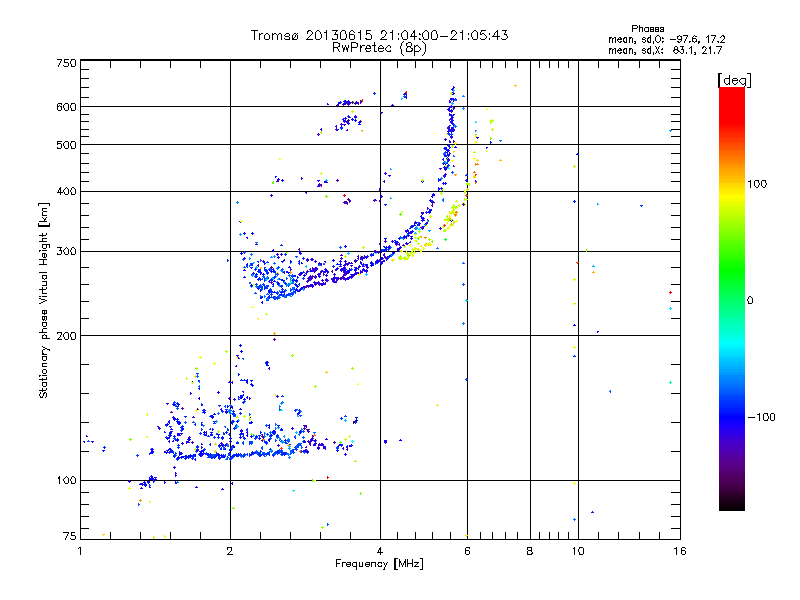Click the x-axis tick label 8
This screenshot has height=600, width=800.
(x=530, y=551)
